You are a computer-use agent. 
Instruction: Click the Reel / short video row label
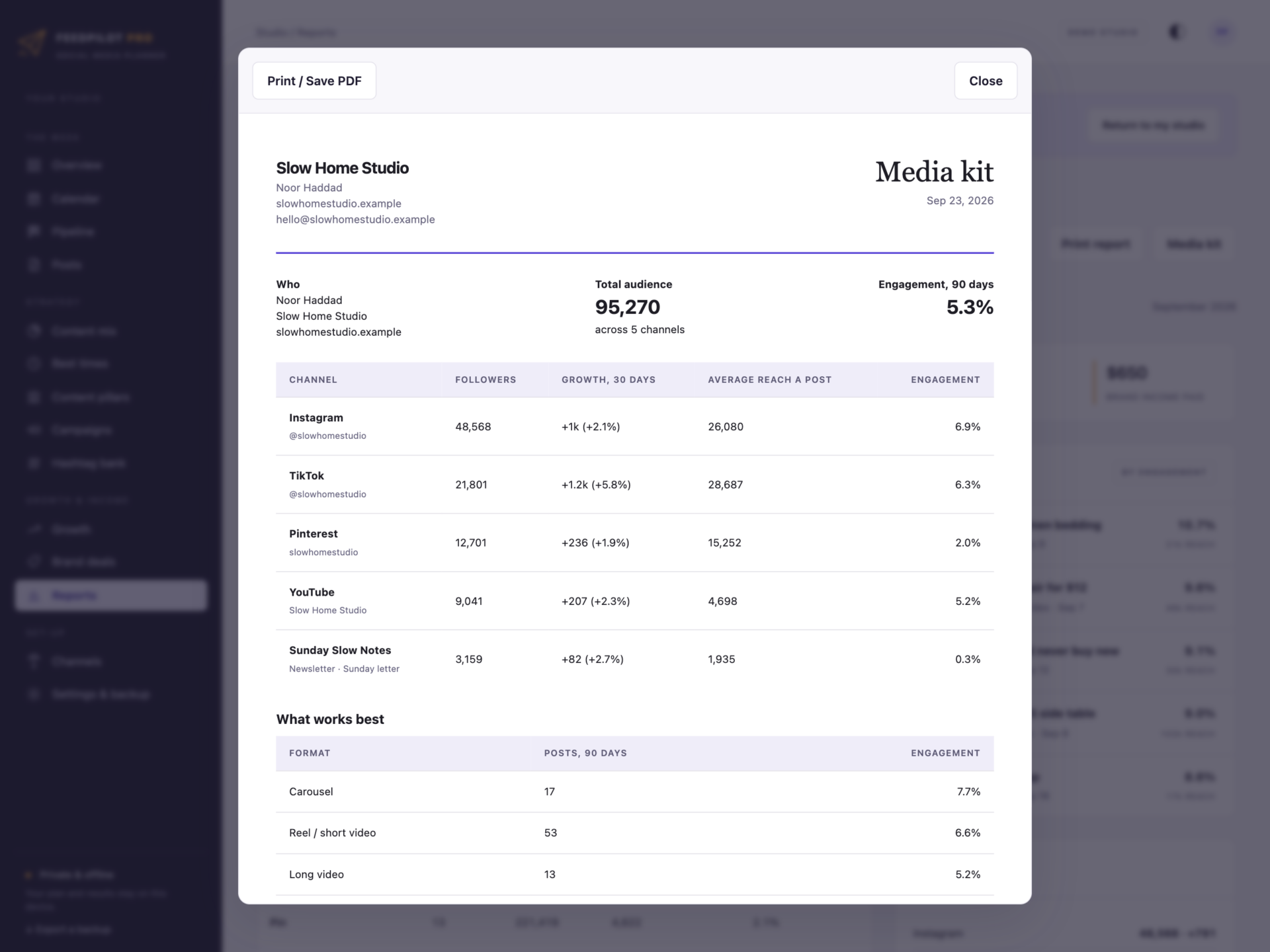point(332,833)
